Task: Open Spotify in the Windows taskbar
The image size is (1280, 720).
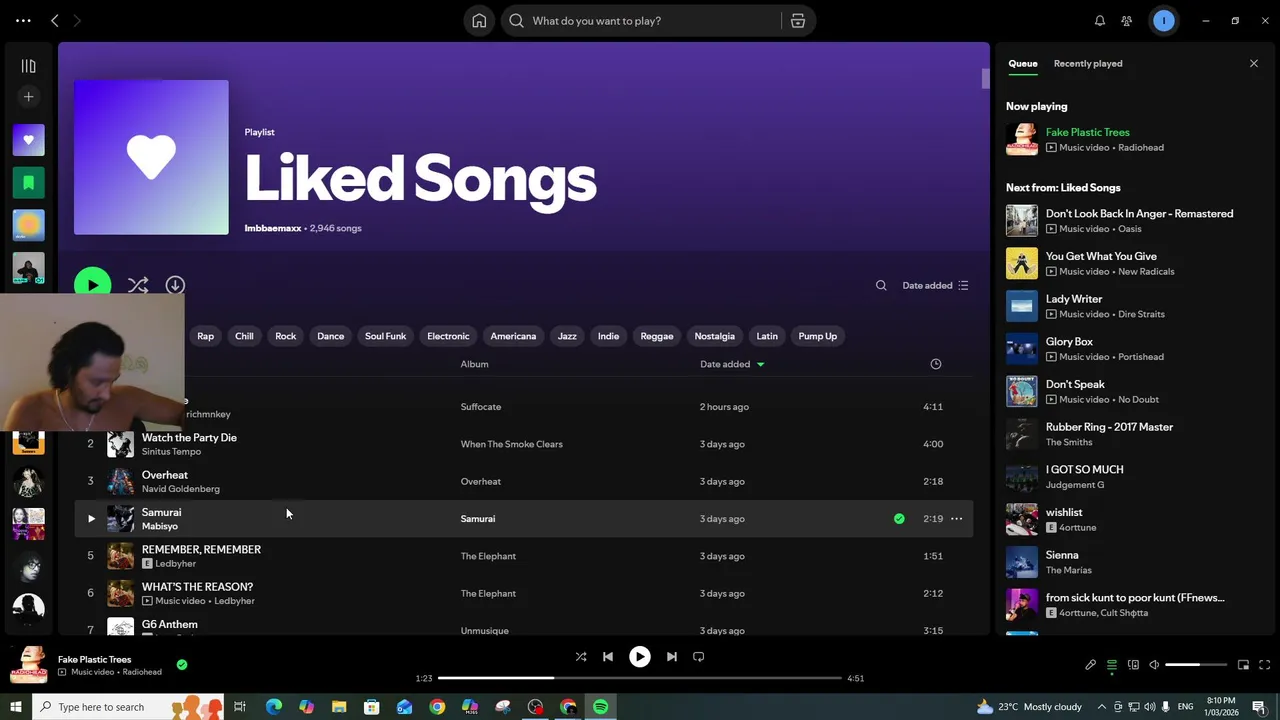Action: pyautogui.click(x=601, y=707)
